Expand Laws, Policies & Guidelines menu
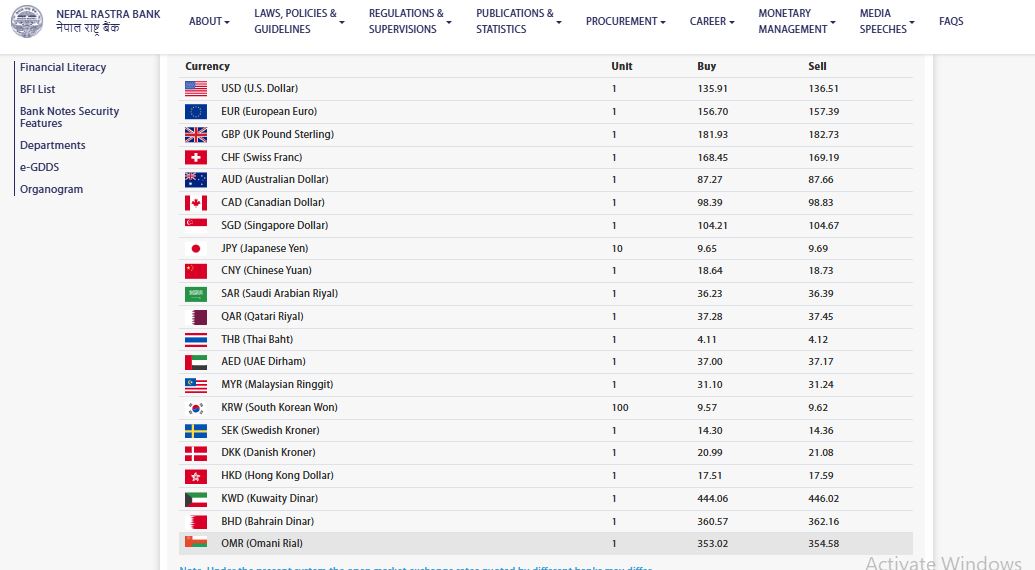Image resolution: width=1035 pixels, height=570 pixels. 299,21
